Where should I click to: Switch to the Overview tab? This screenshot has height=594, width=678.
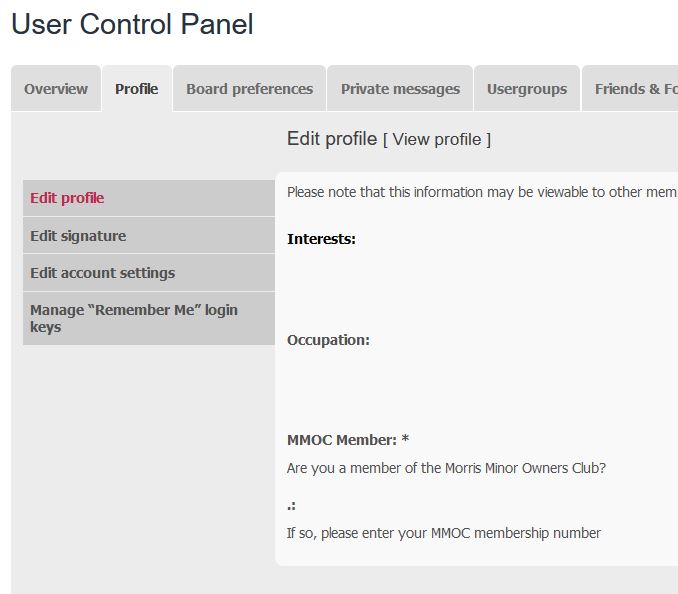pyautogui.click(x=56, y=89)
